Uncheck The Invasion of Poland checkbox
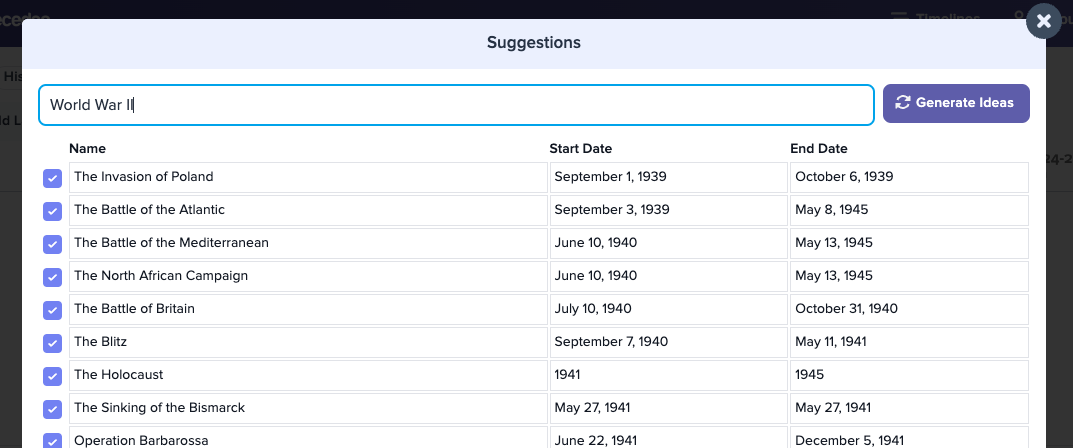 (53, 178)
